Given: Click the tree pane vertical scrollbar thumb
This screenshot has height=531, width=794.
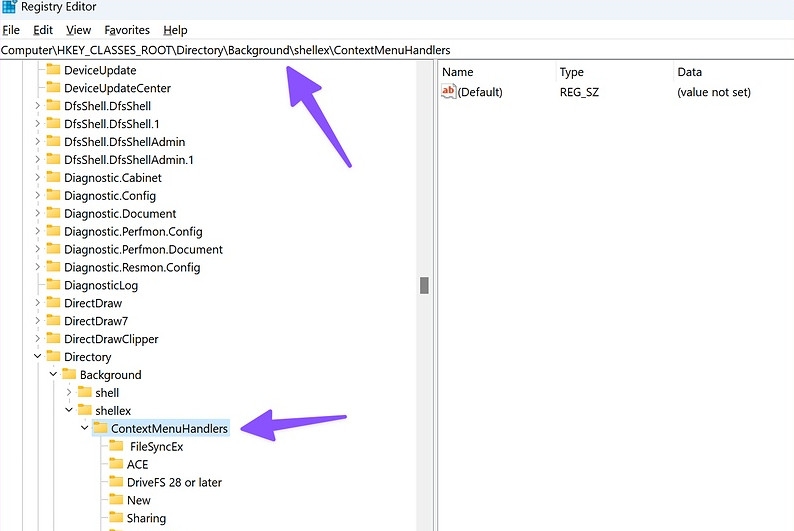Looking at the screenshot, I should (424, 285).
